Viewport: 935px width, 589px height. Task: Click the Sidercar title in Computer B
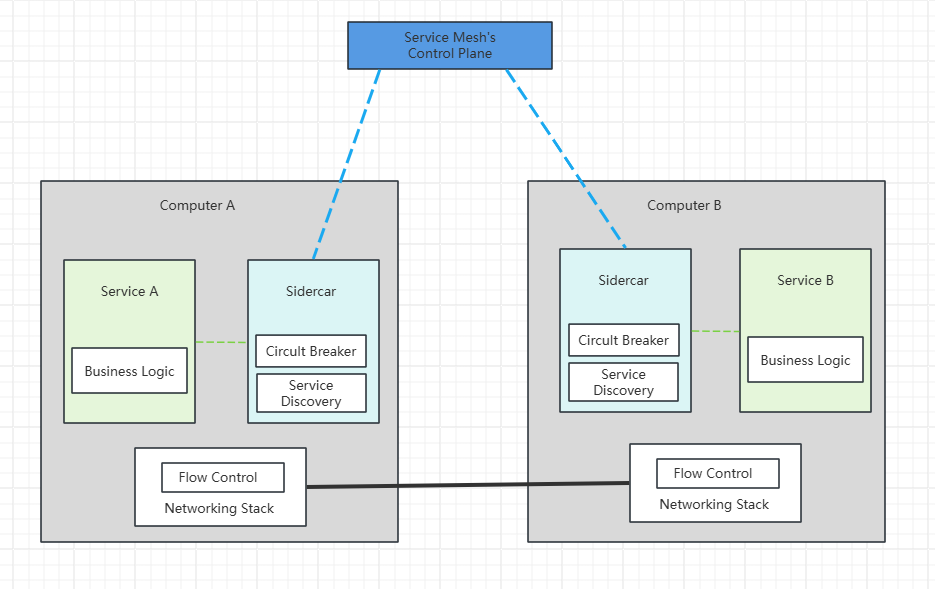click(624, 280)
